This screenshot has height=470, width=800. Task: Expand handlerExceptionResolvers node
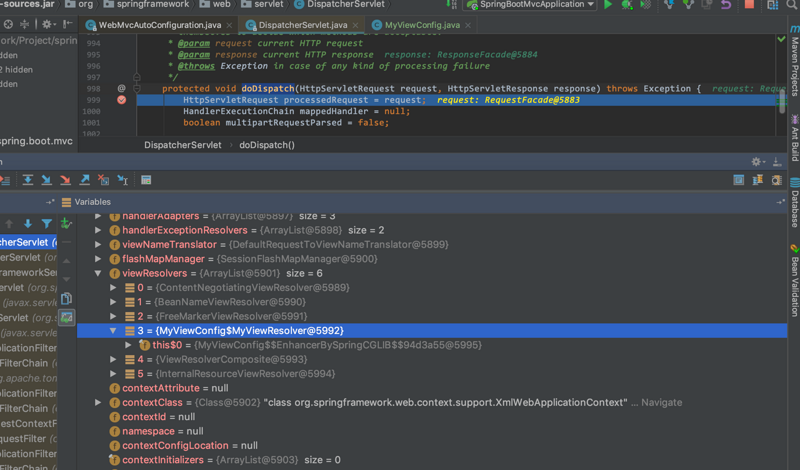98,230
